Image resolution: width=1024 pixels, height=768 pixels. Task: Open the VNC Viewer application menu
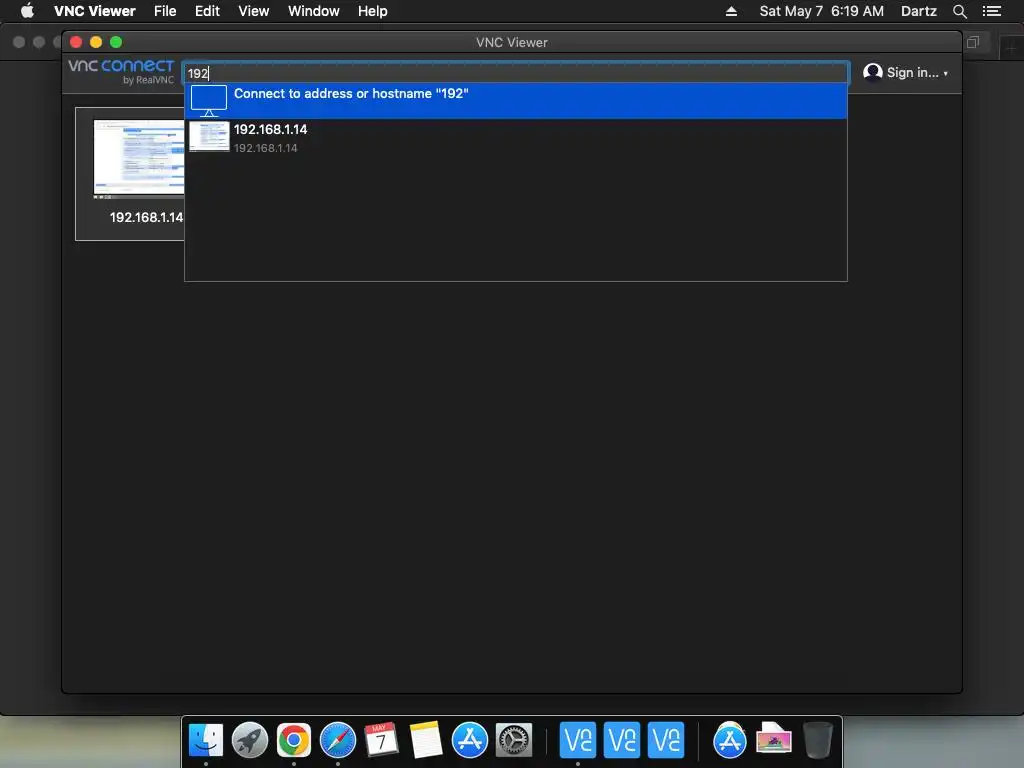(95, 11)
